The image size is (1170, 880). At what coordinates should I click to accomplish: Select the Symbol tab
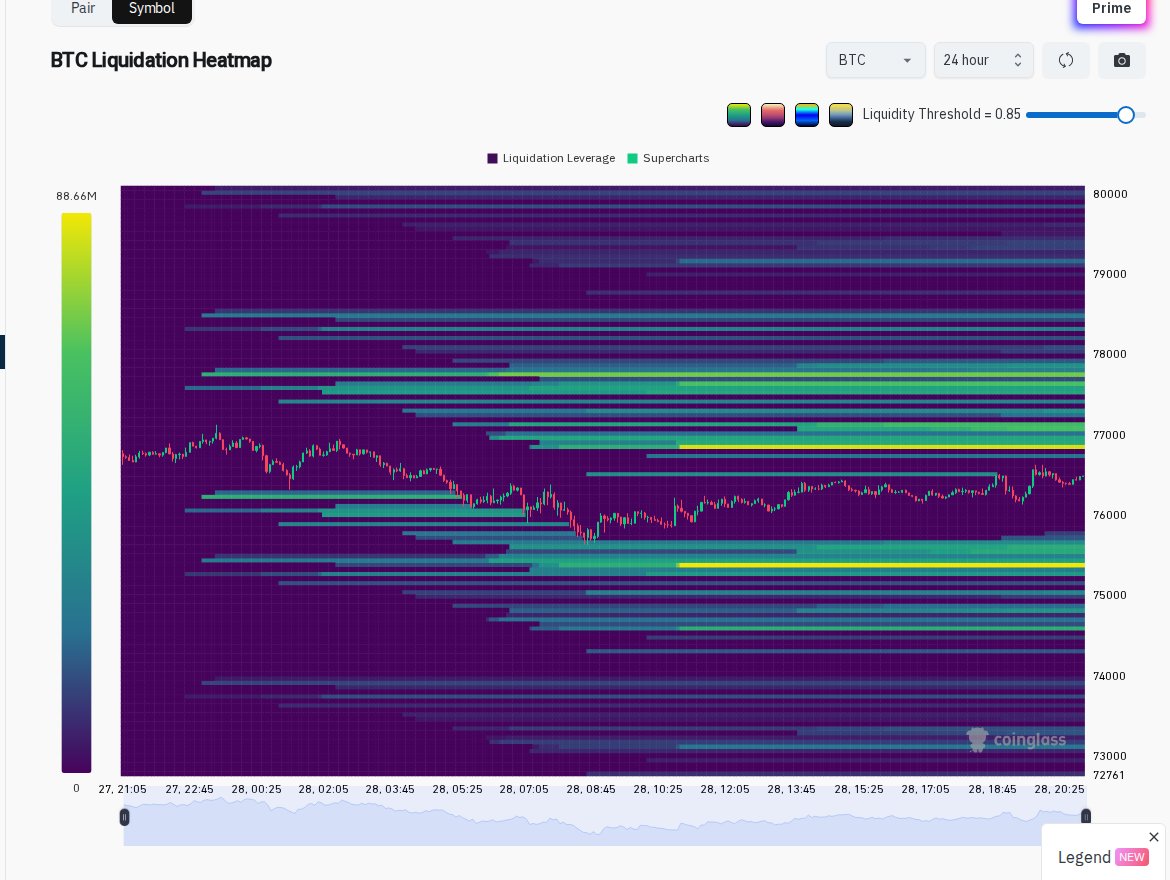tap(152, 8)
